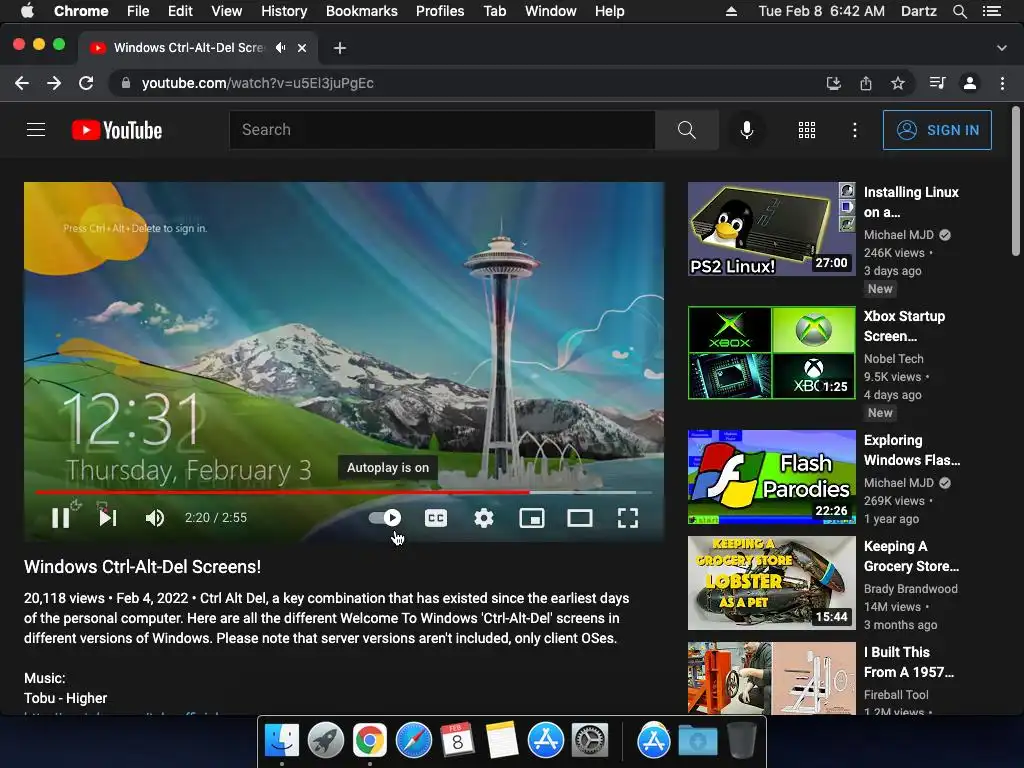Expand tab search chevron
This screenshot has height=768, width=1024.
coord(1002,48)
